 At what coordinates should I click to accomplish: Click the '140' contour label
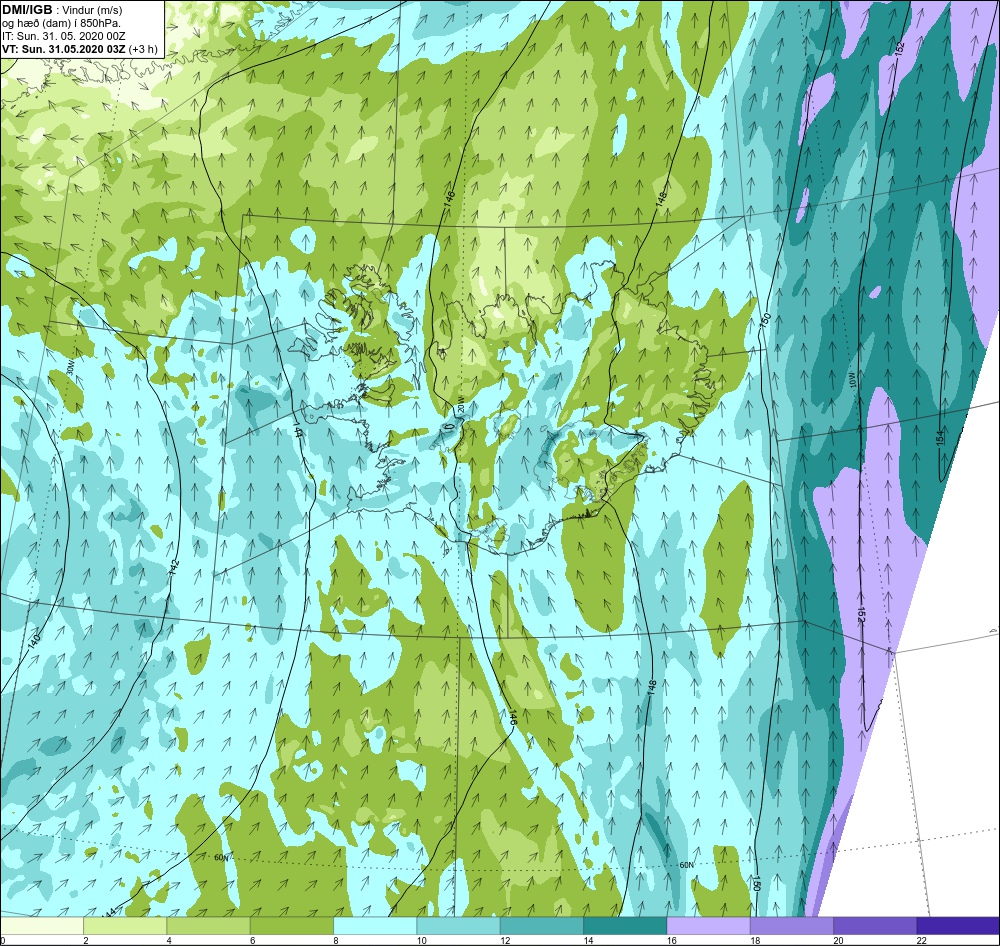[x=34, y=640]
